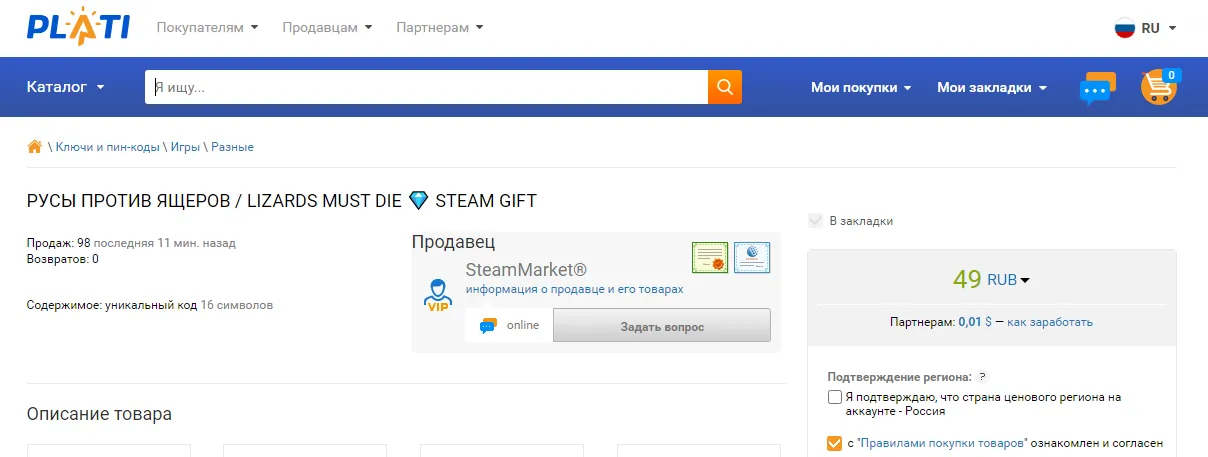The width and height of the screenshot is (1208, 457).
Task: Click the Russian flag icon
Action: pos(1125,28)
